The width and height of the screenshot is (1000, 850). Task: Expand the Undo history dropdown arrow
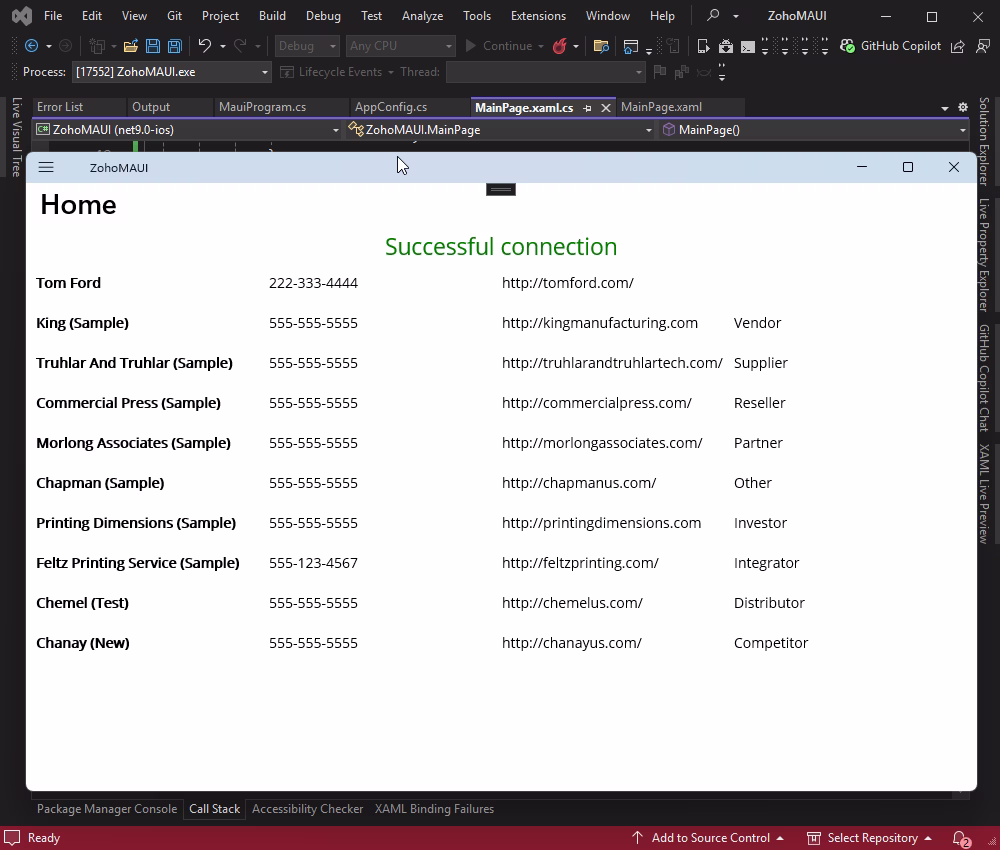pos(223,47)
